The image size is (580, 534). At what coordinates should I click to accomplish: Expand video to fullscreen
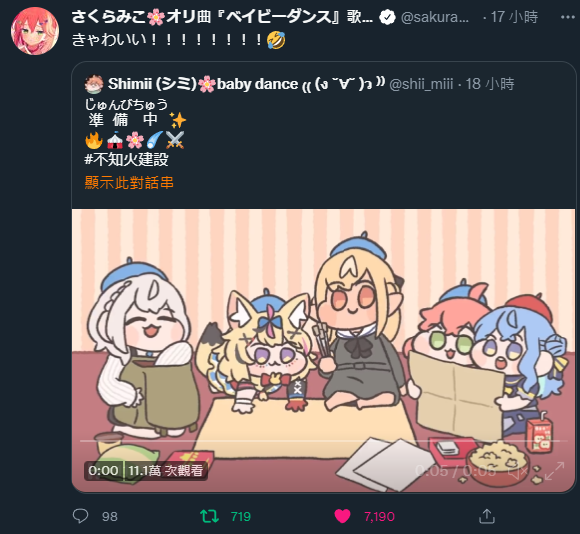click(x=554, y=471)
